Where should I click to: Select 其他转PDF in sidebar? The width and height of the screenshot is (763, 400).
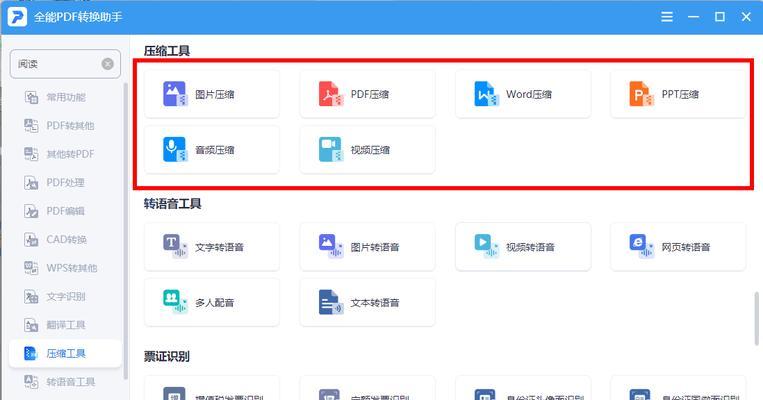(65, 154)
